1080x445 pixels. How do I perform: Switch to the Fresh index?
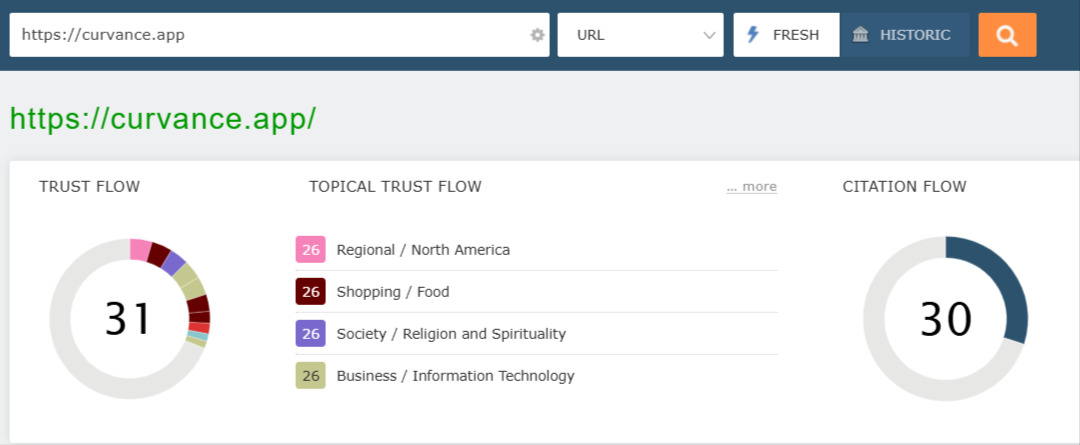point(787,35)
